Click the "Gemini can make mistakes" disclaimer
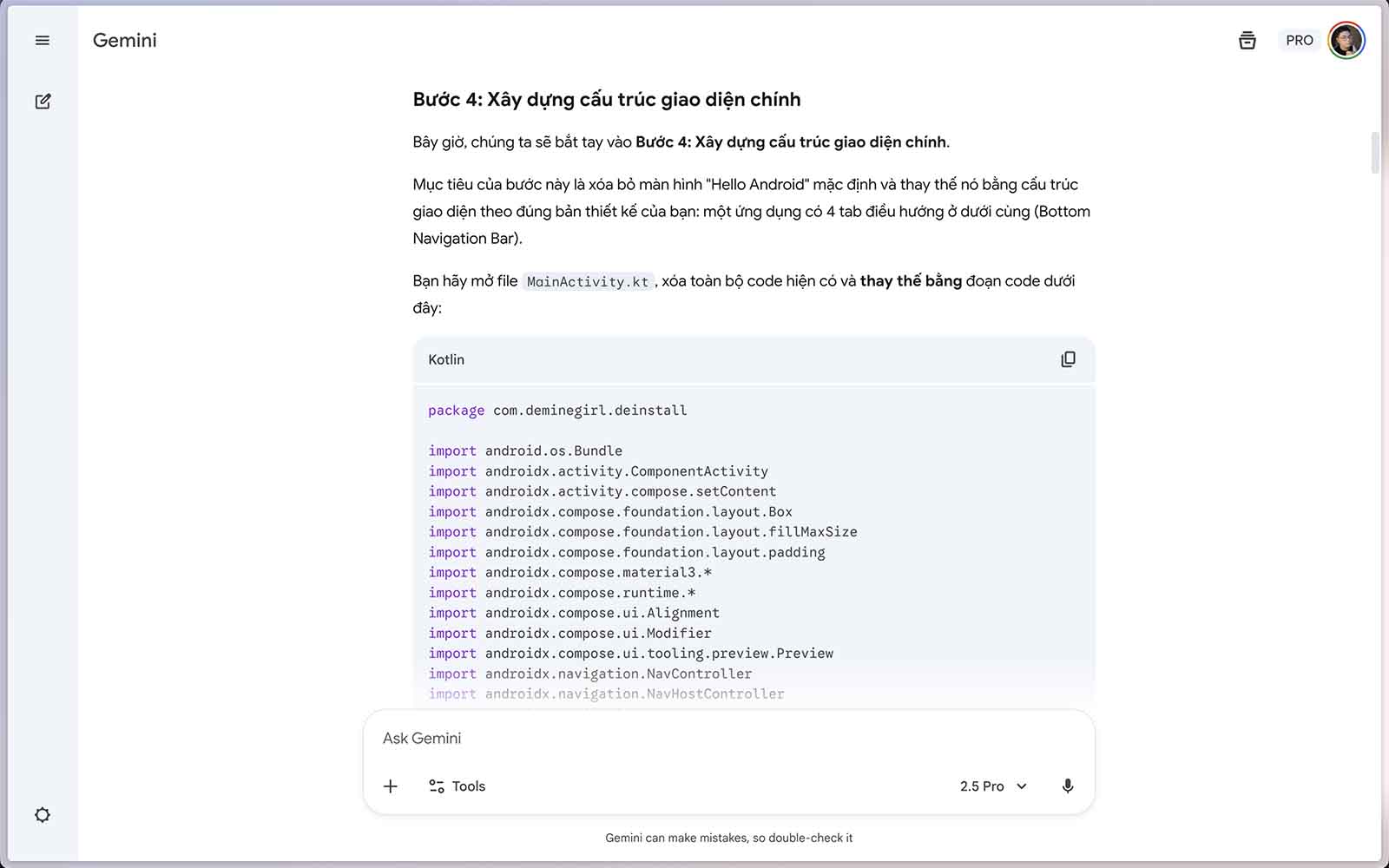This screenshot has width=1389, height=868. tap(728, 838)
